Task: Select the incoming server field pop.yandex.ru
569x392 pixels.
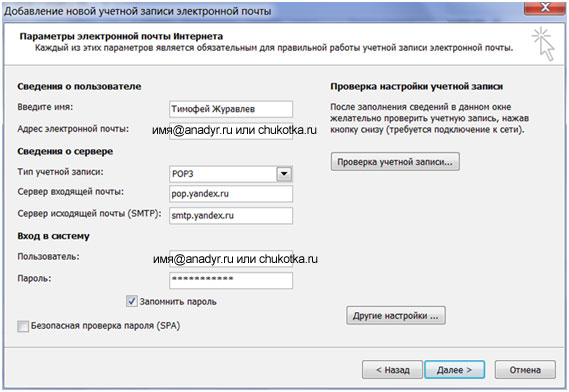Action: click(x=231, y=194)
